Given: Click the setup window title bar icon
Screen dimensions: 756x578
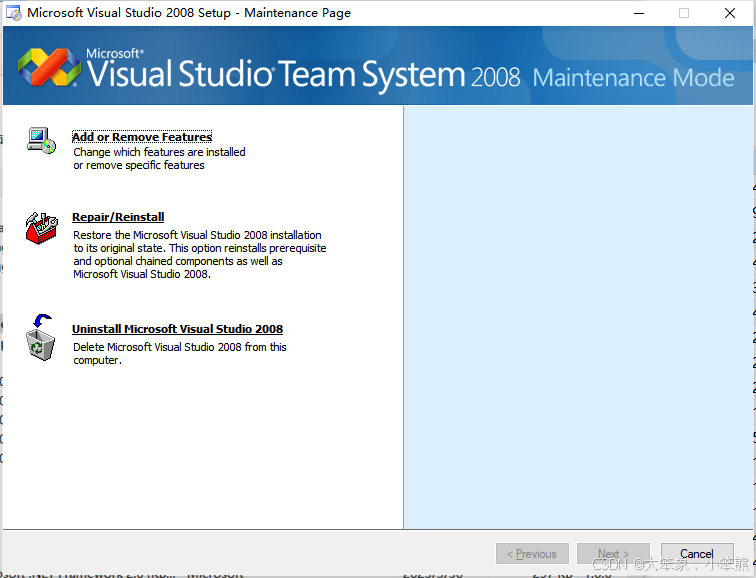Looking at the screenshot, I should tap(14, 13).
